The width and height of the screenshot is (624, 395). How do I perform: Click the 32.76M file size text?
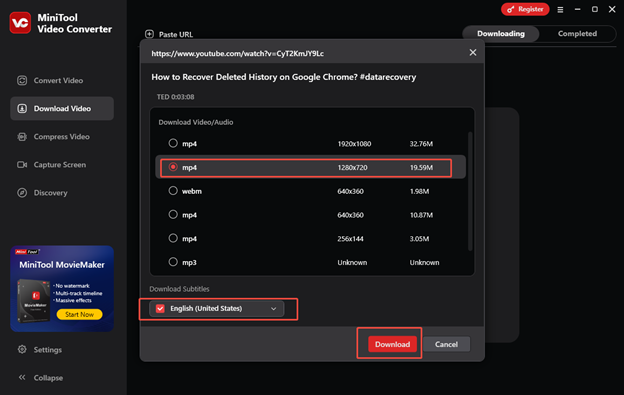click(x=421, y=144)
